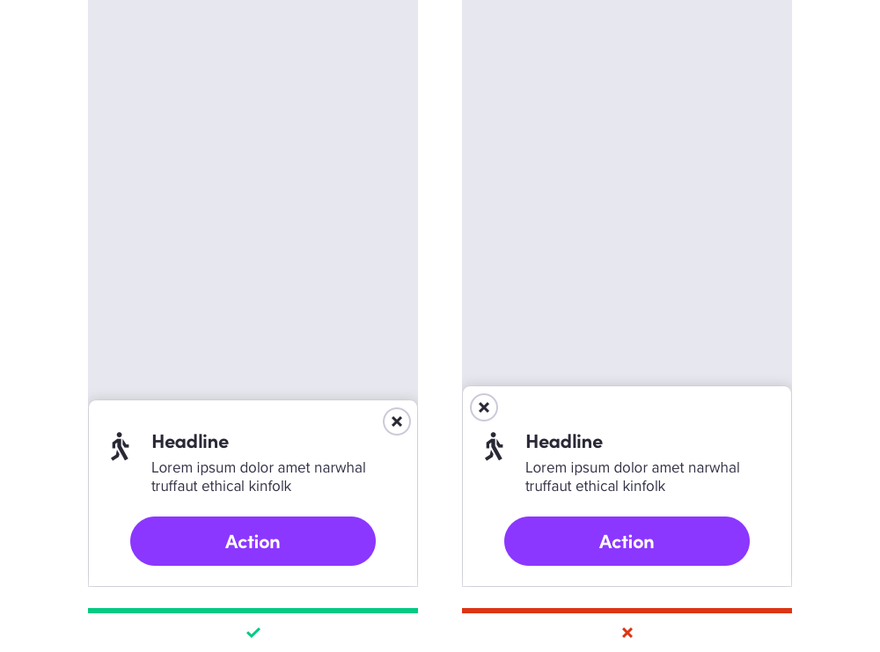Screen dimensions: 880x652
Task: Click the red bar under right example
Action: tap(627, 610)
